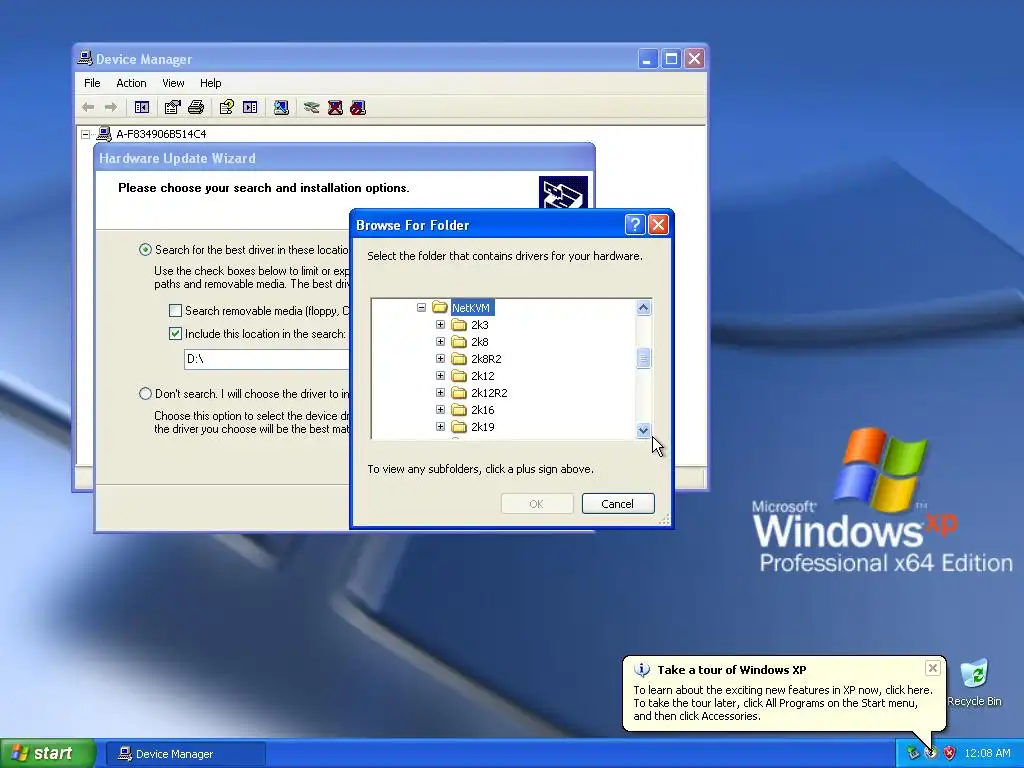Image resolution: width=1024 pixels, height=768 pixels.
Task: Collapse the A-F834906B514C4 computer node
Action: 86,134
